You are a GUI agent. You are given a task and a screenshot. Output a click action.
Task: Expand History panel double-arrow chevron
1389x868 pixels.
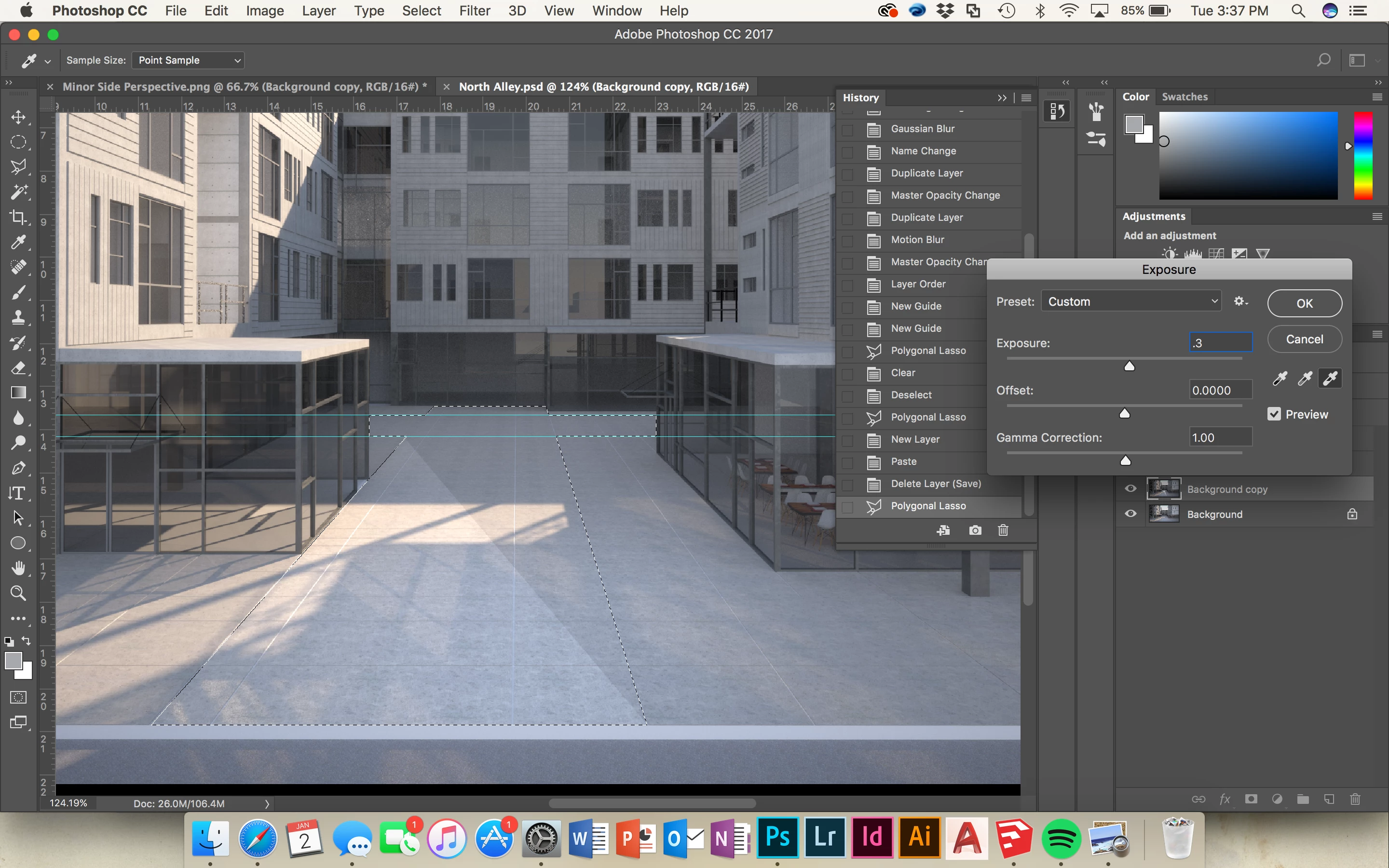click(x=1002, y=97)
